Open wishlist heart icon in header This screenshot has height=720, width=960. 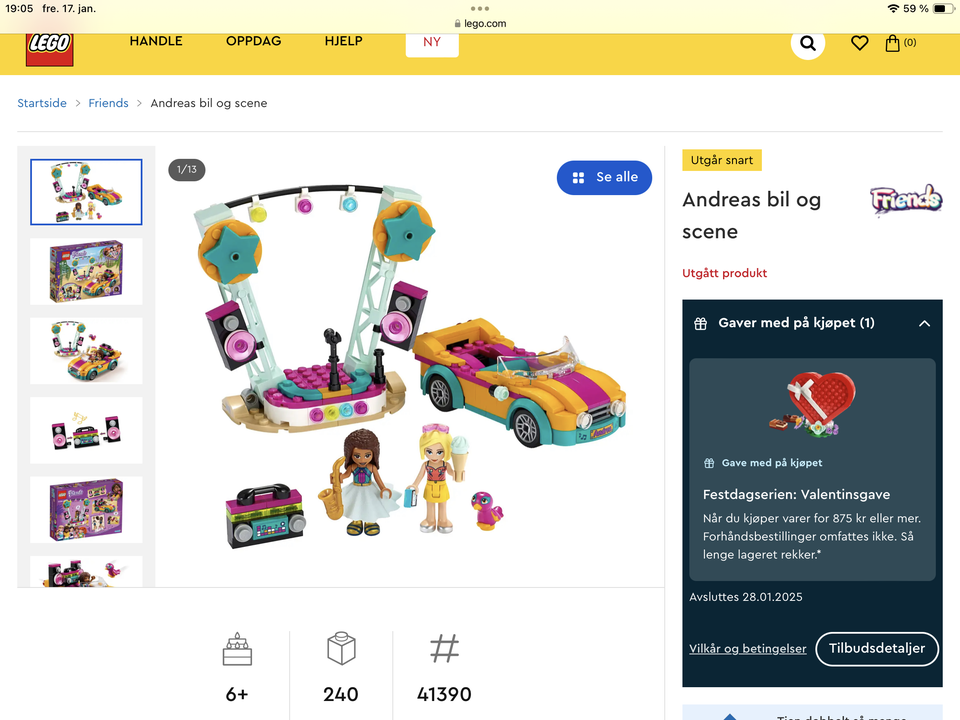(860, 43)
